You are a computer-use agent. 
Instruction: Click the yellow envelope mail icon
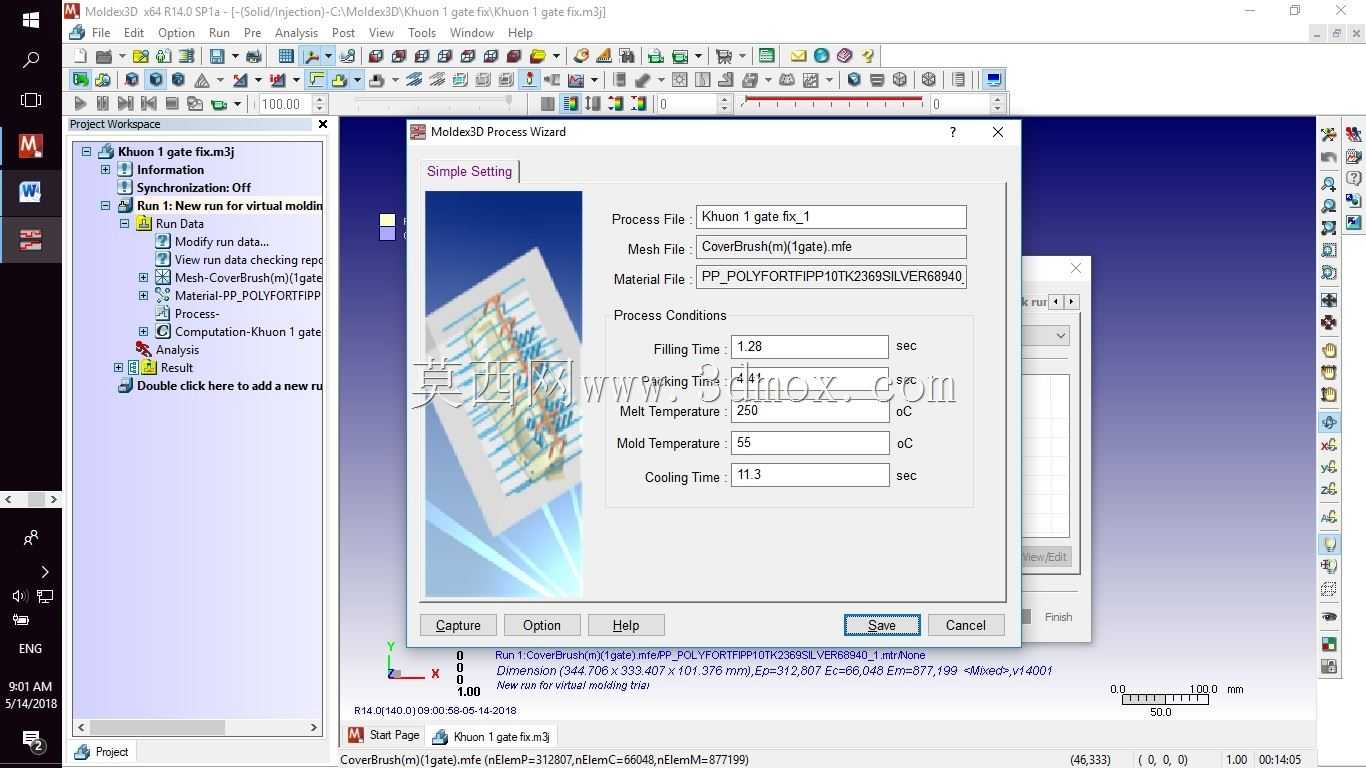click(798, 56)
